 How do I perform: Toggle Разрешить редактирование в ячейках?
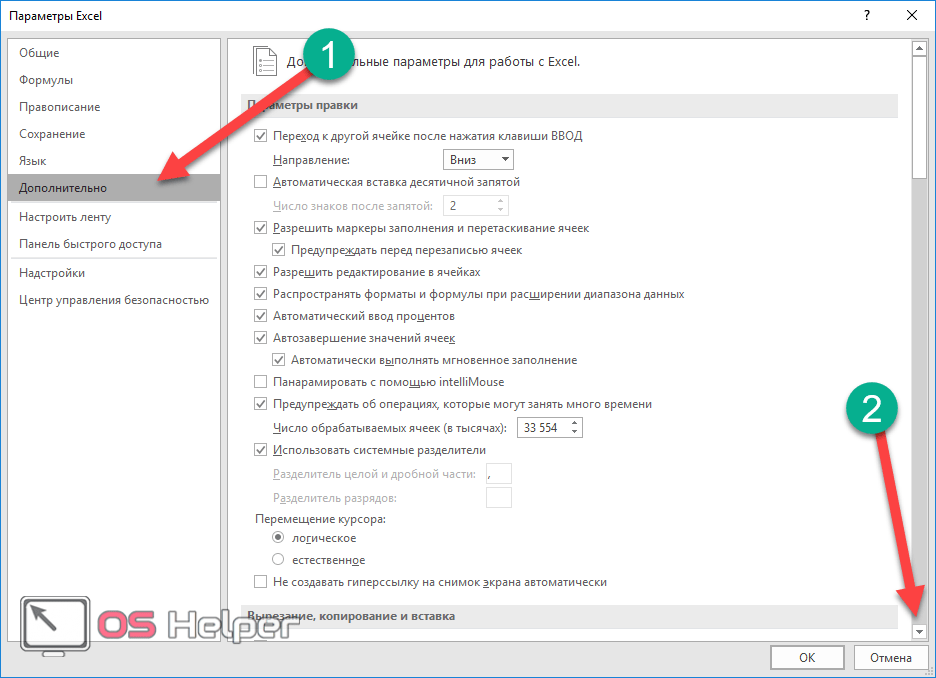[x=260, y=272]
